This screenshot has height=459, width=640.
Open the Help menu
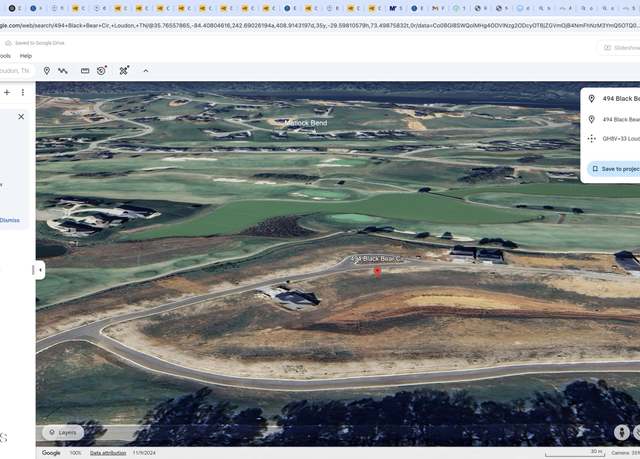(x=26, y=56)
